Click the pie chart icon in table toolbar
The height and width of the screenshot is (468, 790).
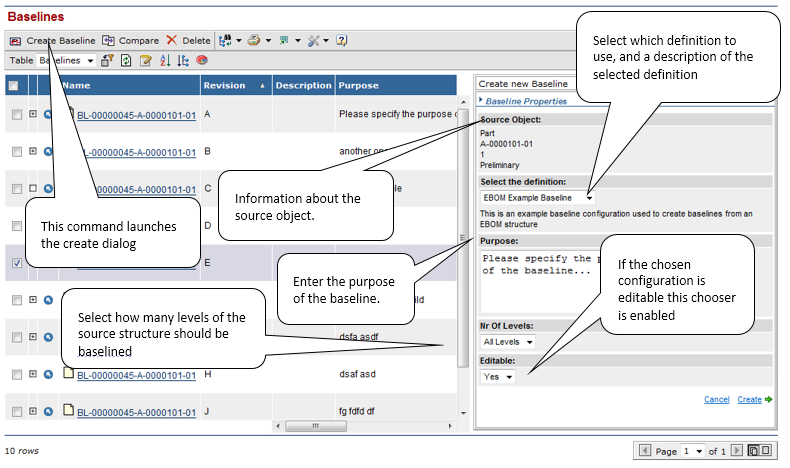pos(202,60)
